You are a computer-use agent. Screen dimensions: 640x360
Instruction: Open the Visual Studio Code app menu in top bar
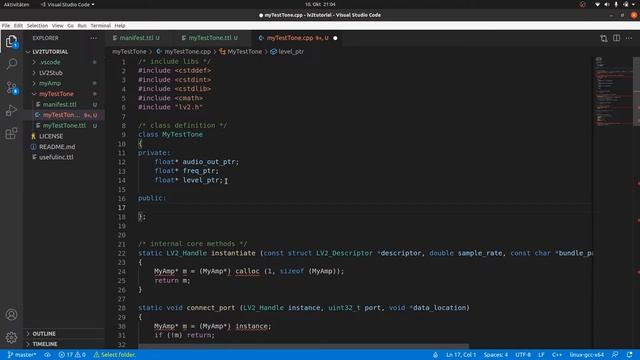pyautogui.click(x=68, y=4)
